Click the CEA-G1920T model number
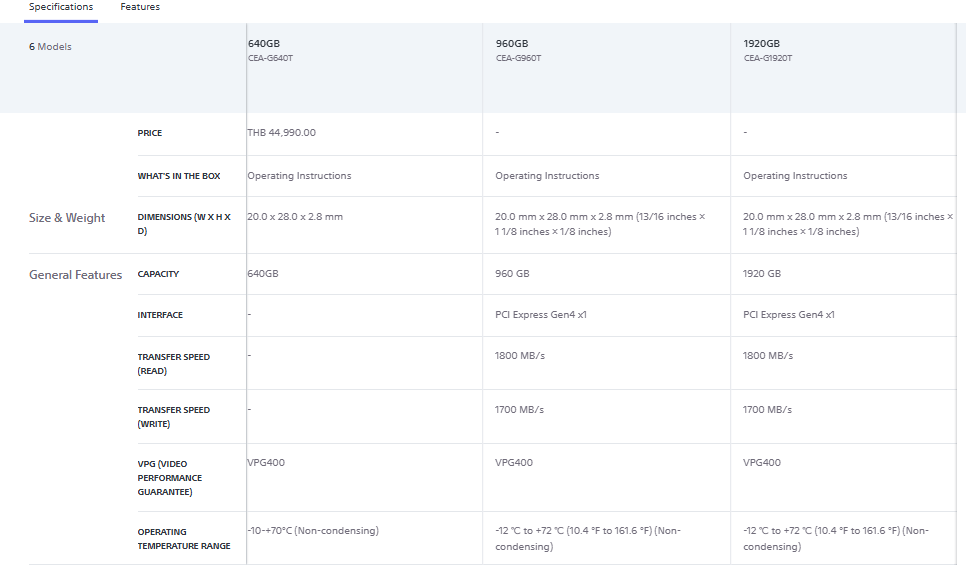This screenshot has width=966, height=574. point(769,58)
